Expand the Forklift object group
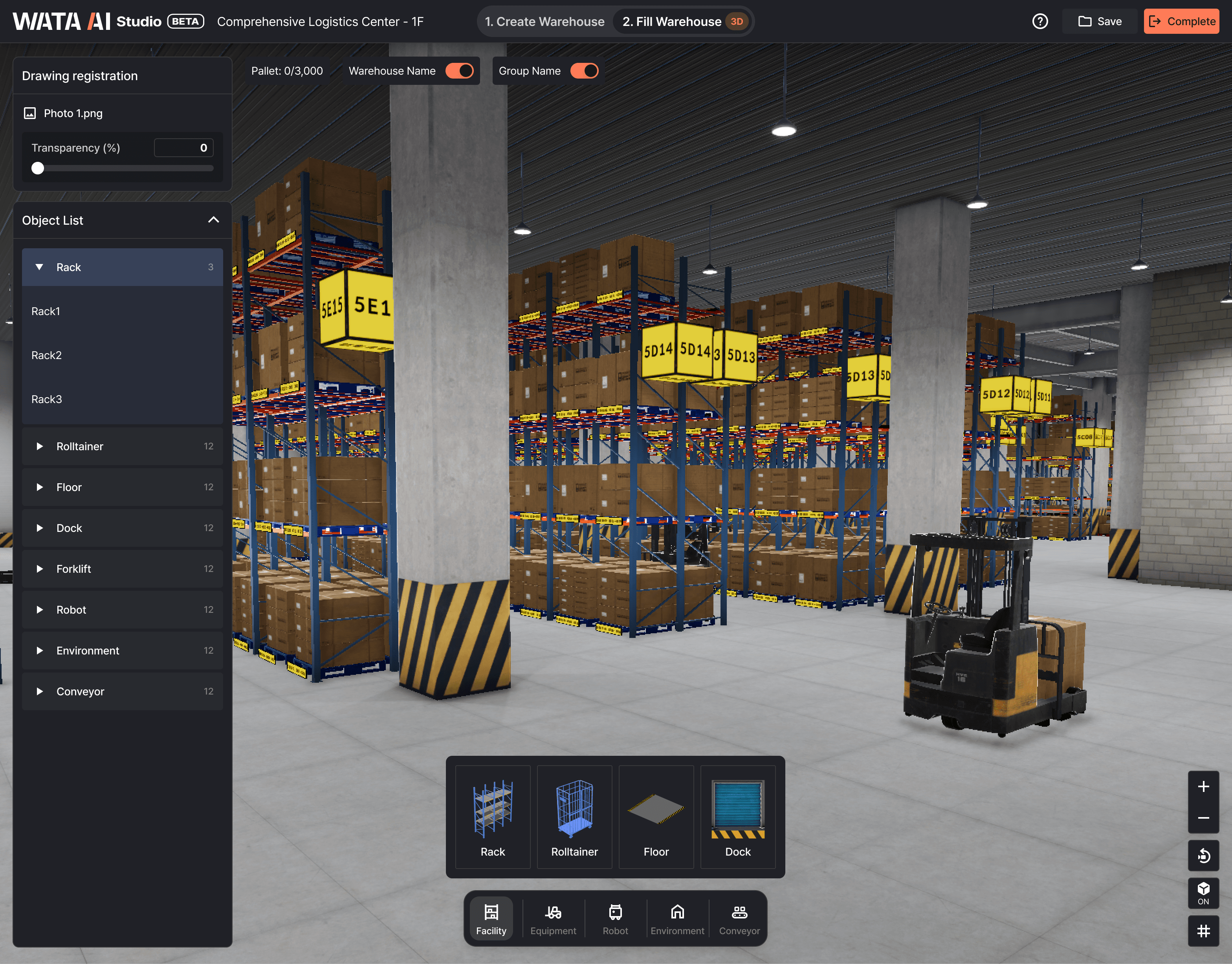The height and width of the screenshot is (964, 1232). (40, 569)
